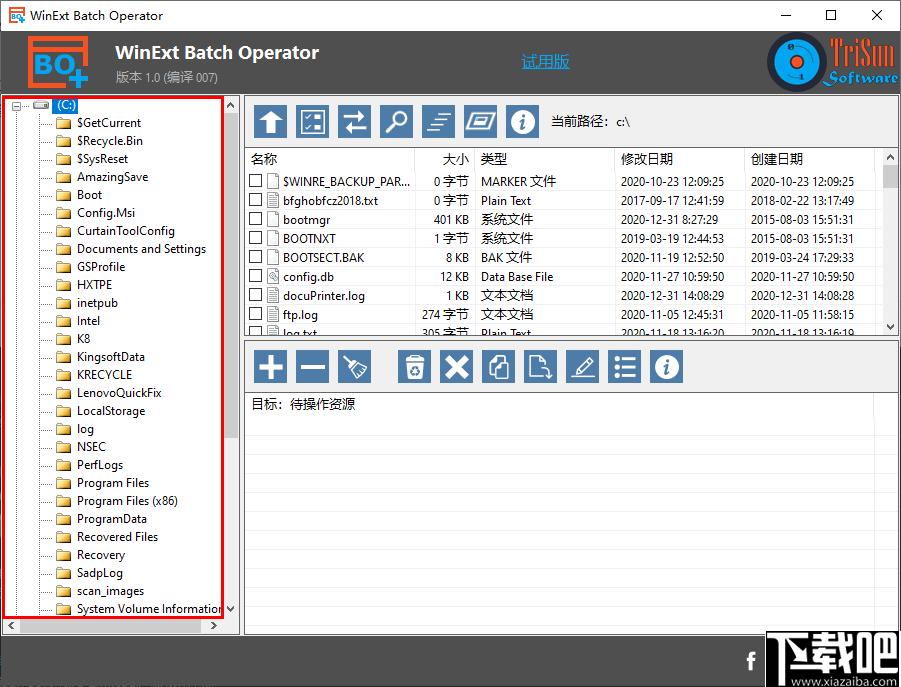The width and height of the screenshot is (901, 687).
Task: Copy target resources icon
Action: (498, 366)
